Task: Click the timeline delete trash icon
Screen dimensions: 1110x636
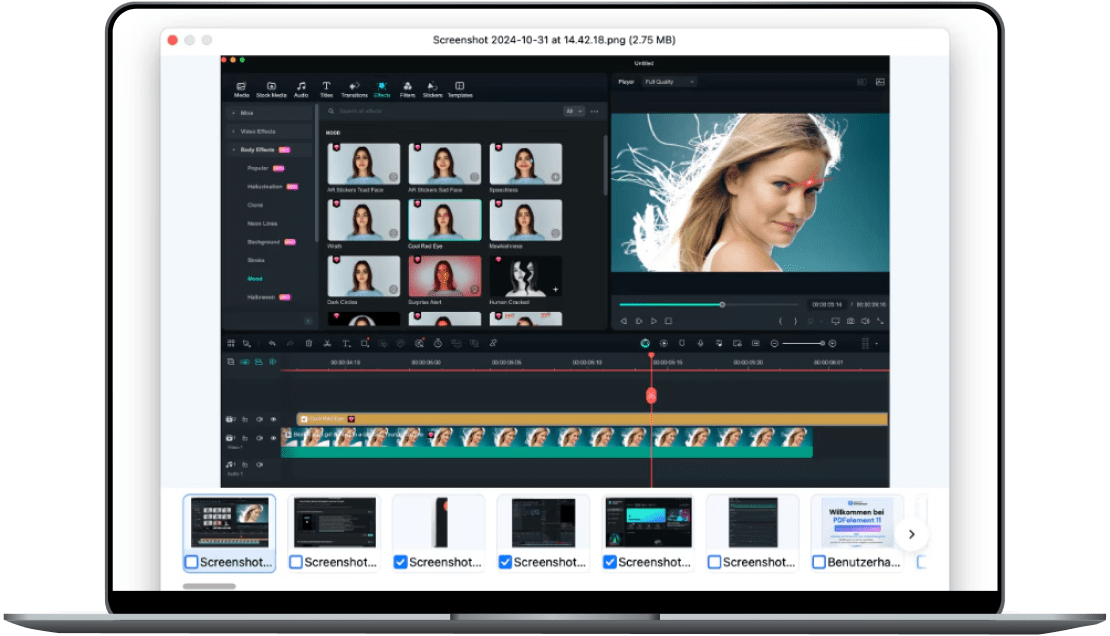Action: 309,343
